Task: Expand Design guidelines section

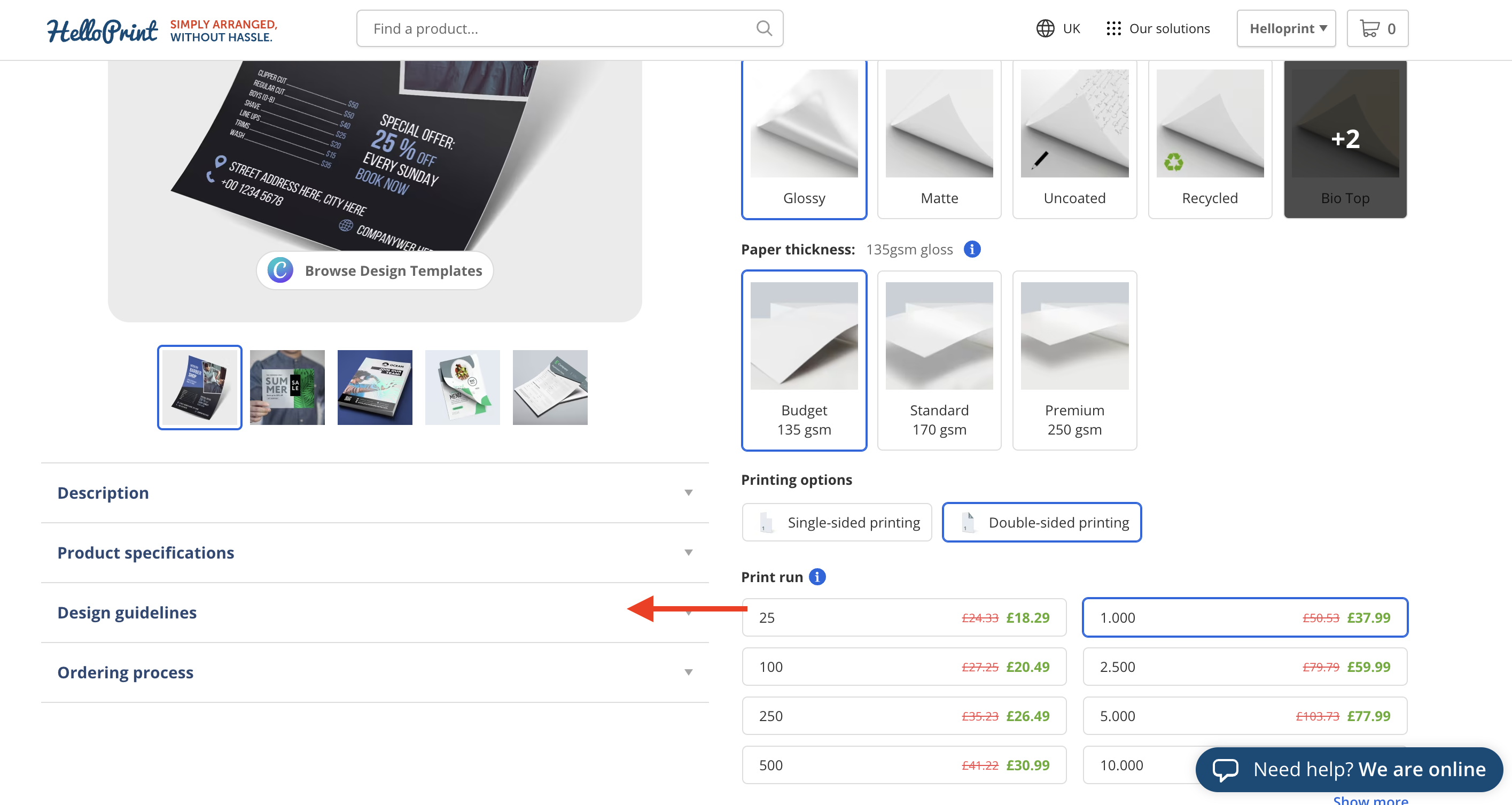Action: click(x=375, y=613)
